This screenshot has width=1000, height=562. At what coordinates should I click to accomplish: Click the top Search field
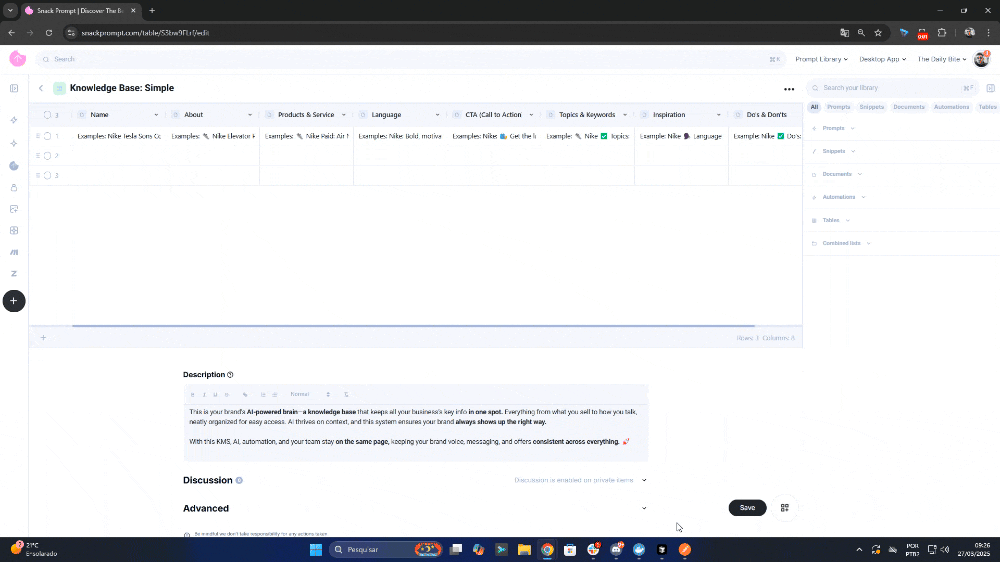click(409, 59)
